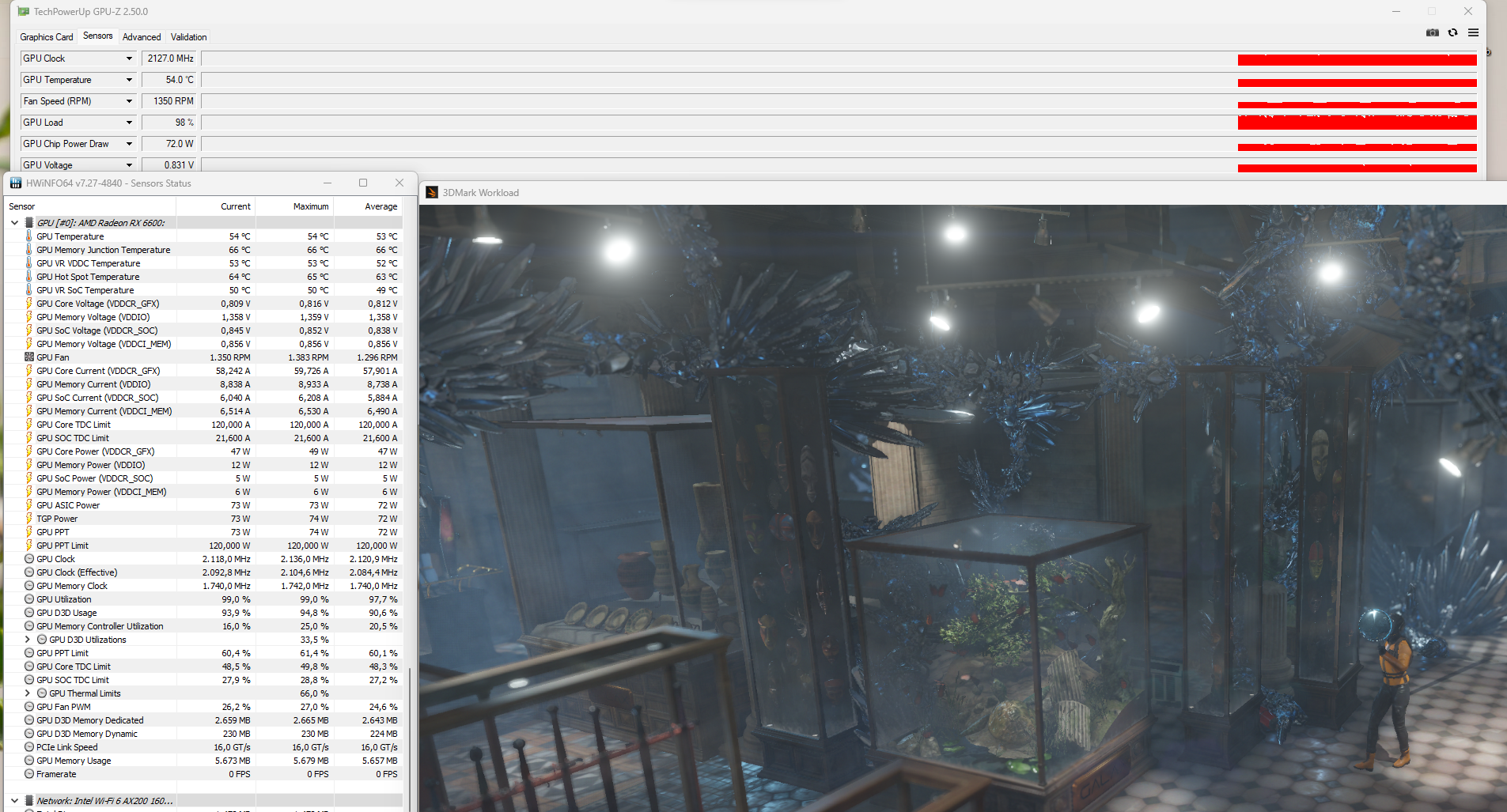Switch to the Graphics Card tab
Image resolution: width=1507 pixels, height=812 pixels.
point(47,37)
